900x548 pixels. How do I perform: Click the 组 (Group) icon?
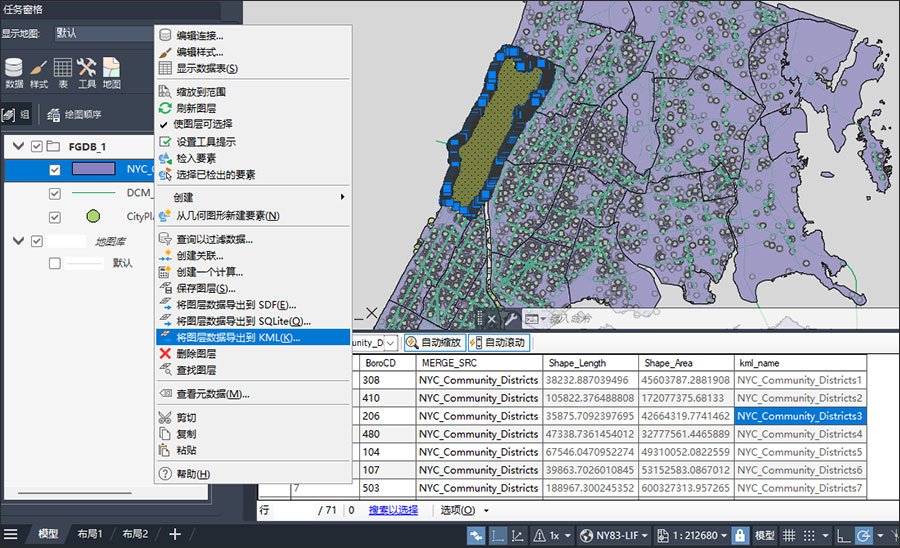15,114
